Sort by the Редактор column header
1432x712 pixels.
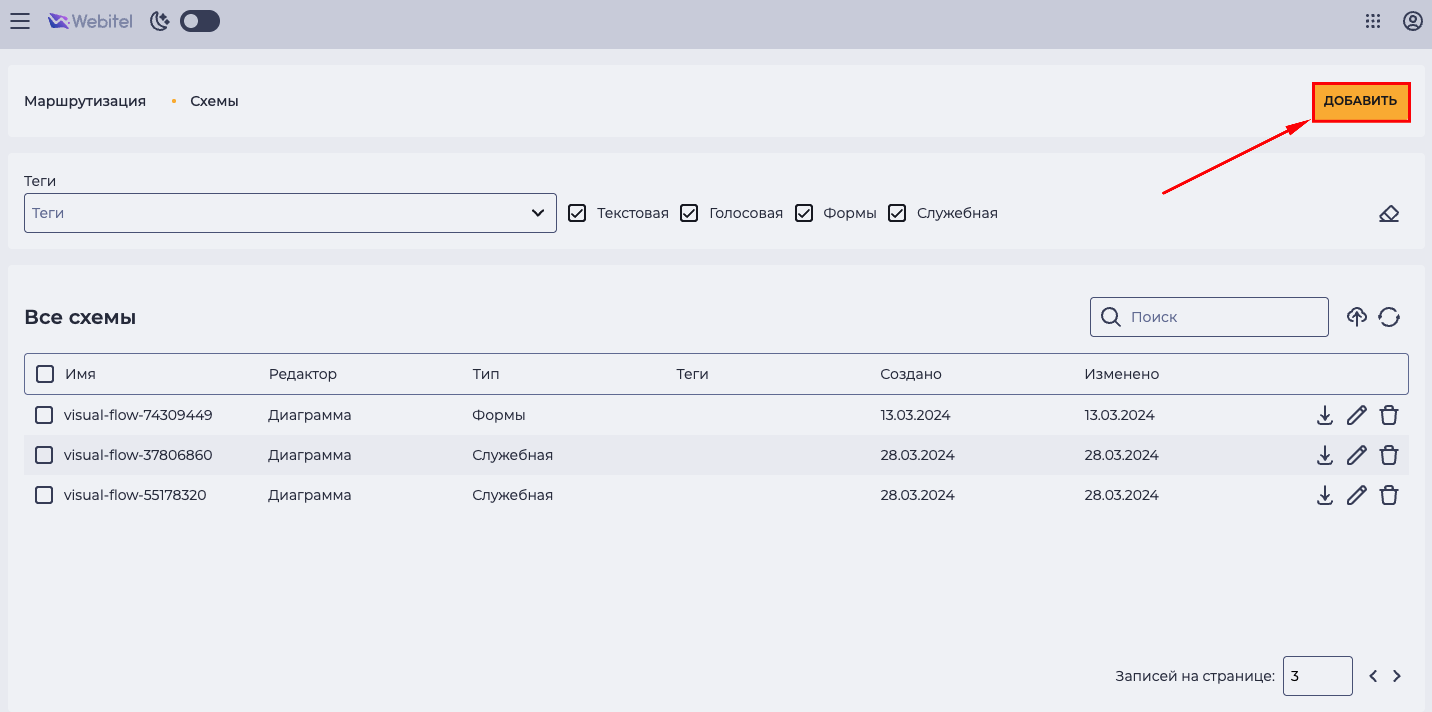(x=303, y=374)
